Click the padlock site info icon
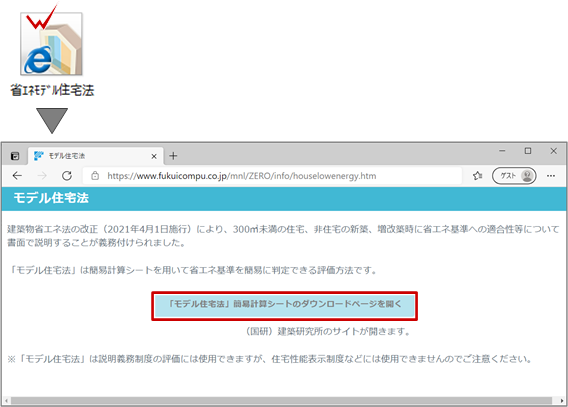Viewport: 568px width, 407px height. pos(95,176)
